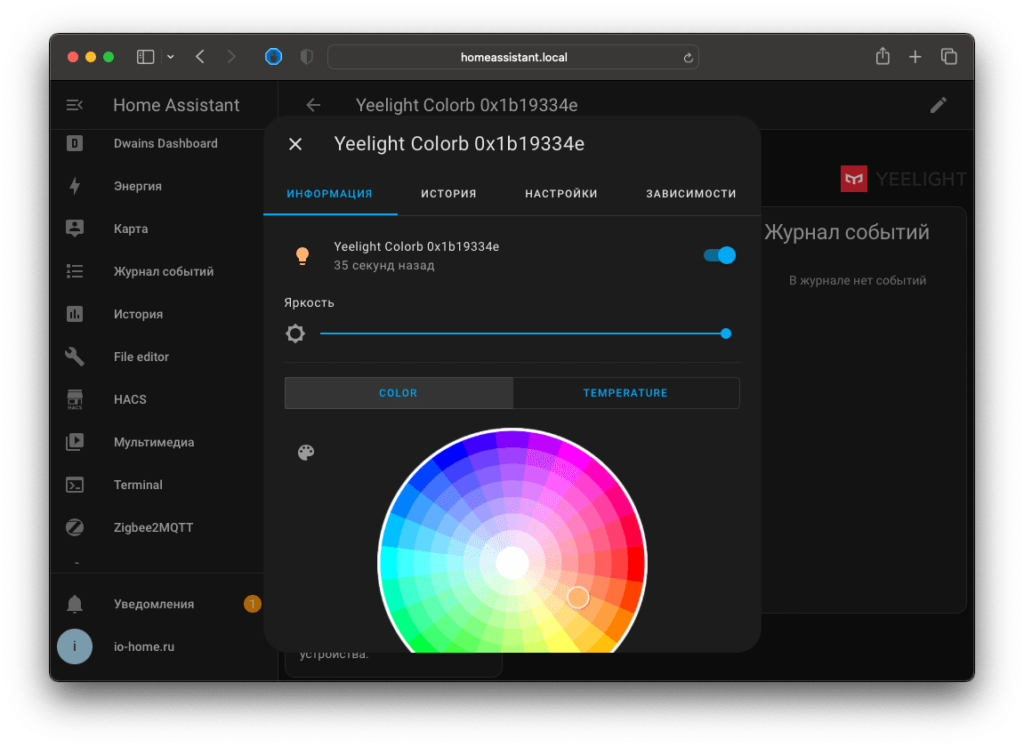Select io-home.ru profile name
The image size is (1024, 747).
click(x=144, y=646)
